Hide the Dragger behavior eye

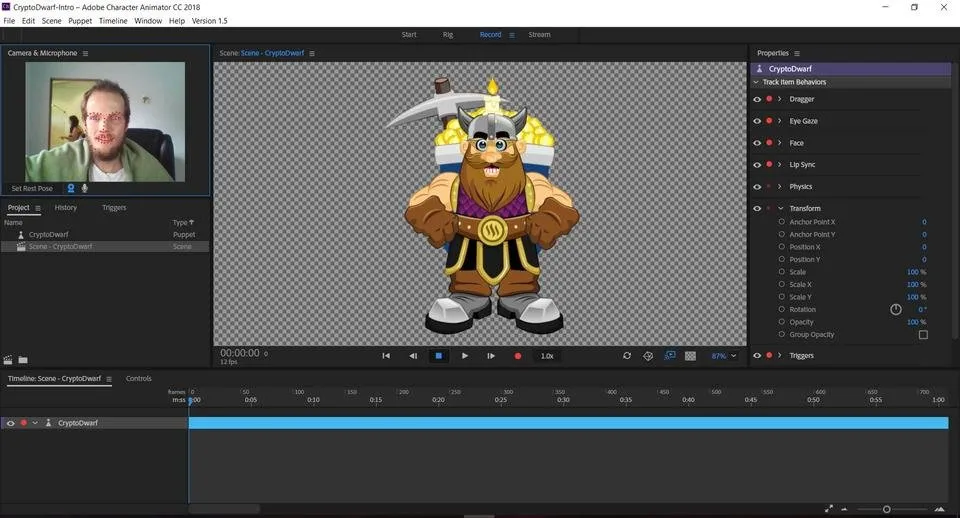pyautogui.click(x=757, y=99)
